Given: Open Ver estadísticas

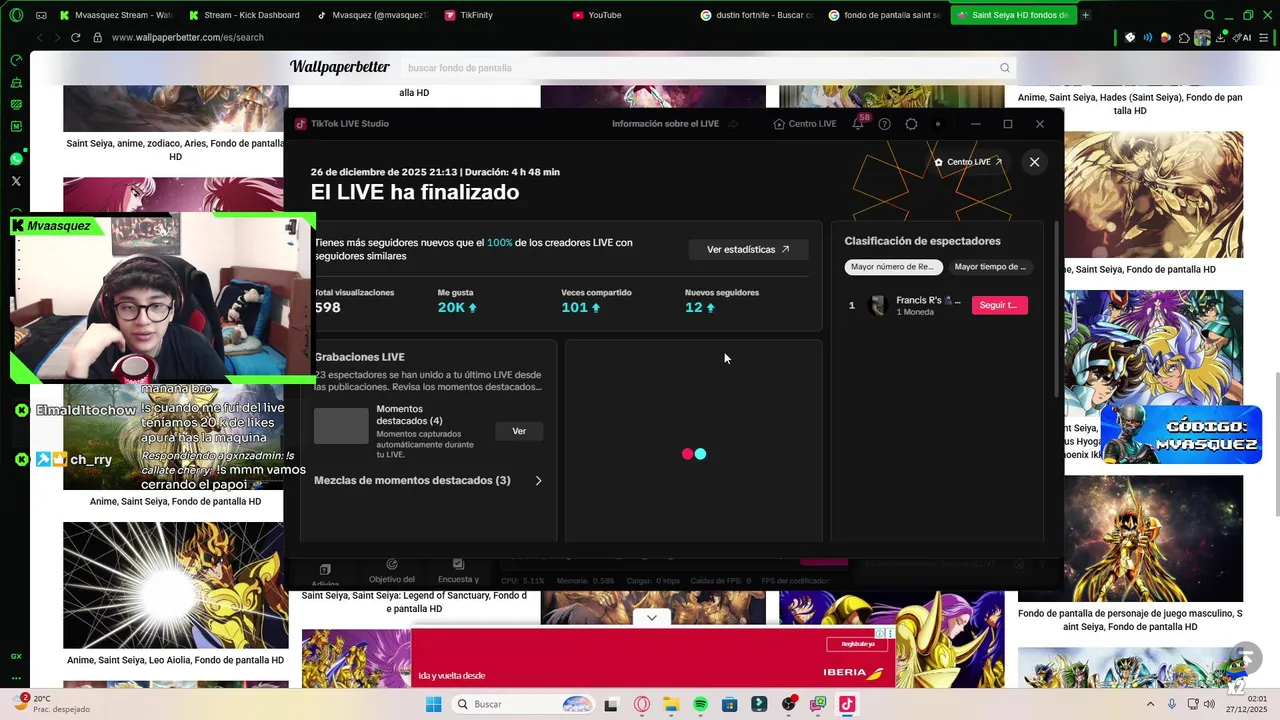Looking at the screenshot, I should click(748, 249).
